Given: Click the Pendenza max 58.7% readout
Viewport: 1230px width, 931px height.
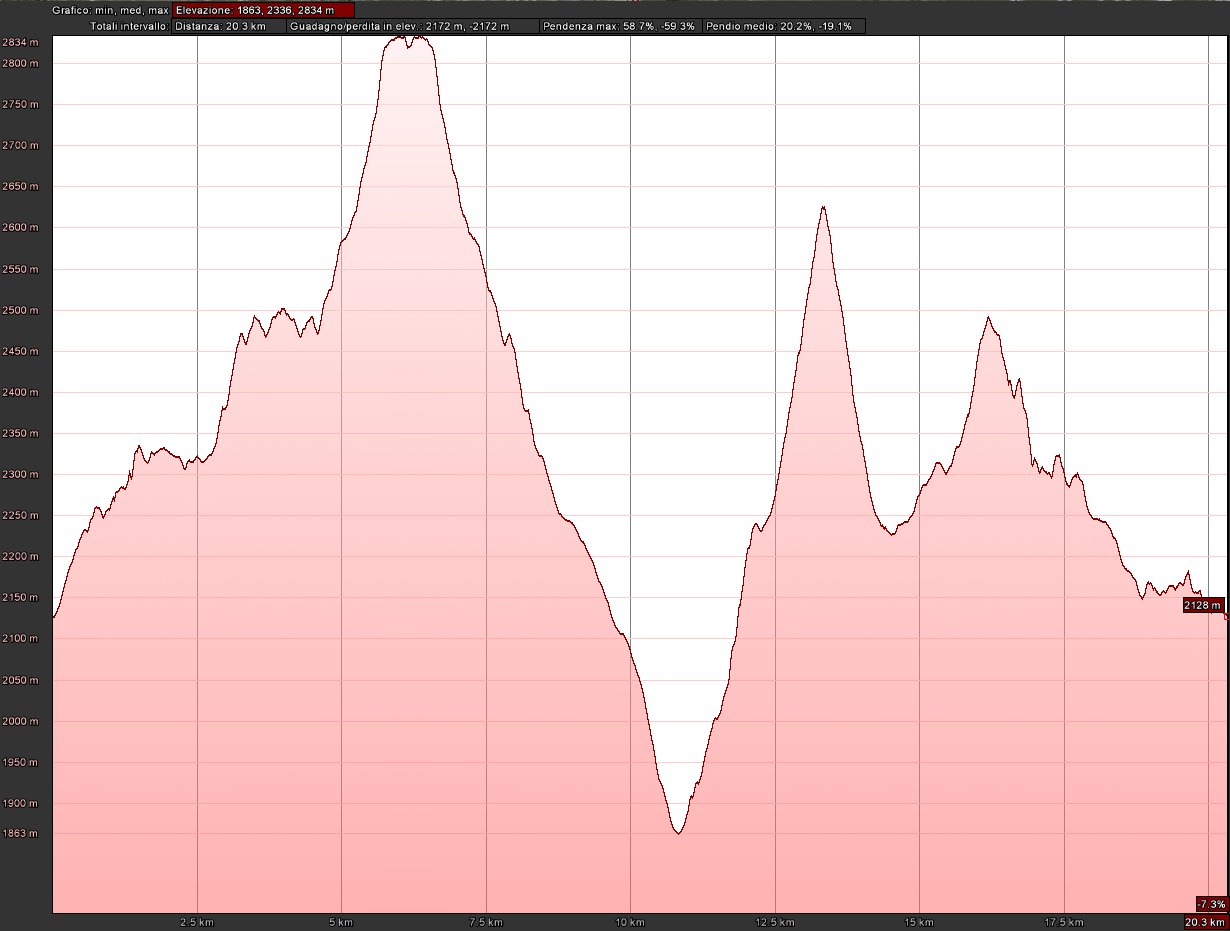Looking at the screenshot, I should point(619,27).
